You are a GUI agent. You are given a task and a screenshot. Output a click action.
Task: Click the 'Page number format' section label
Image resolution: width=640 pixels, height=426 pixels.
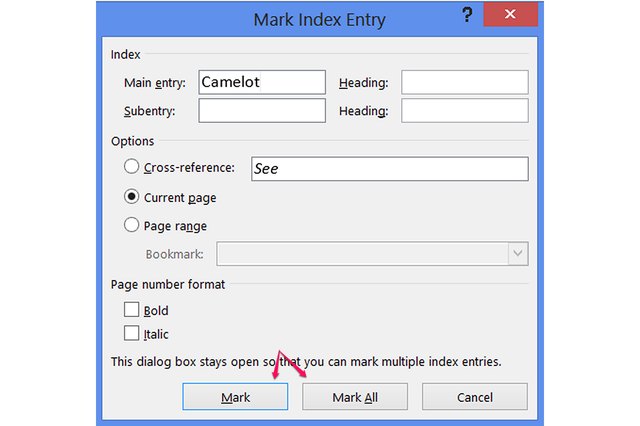click(168, 284)
